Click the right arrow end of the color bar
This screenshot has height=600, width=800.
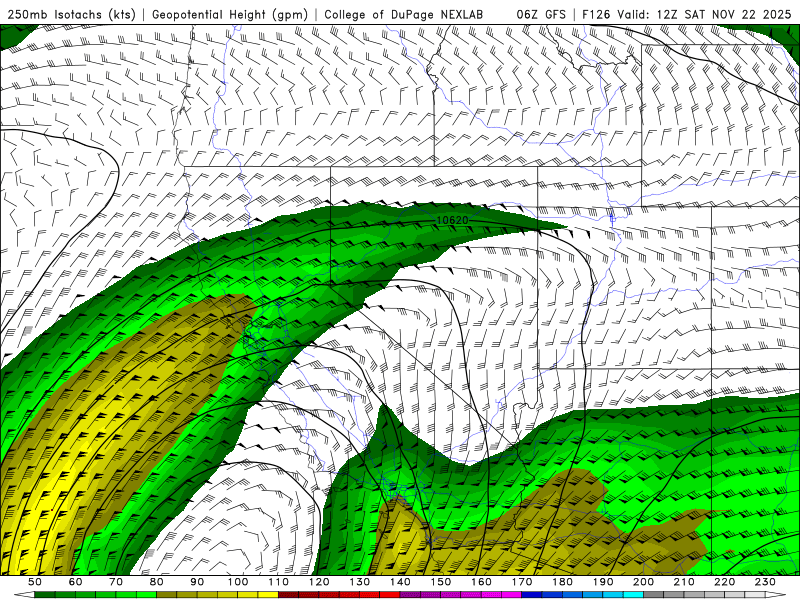[x=776, y=595]
